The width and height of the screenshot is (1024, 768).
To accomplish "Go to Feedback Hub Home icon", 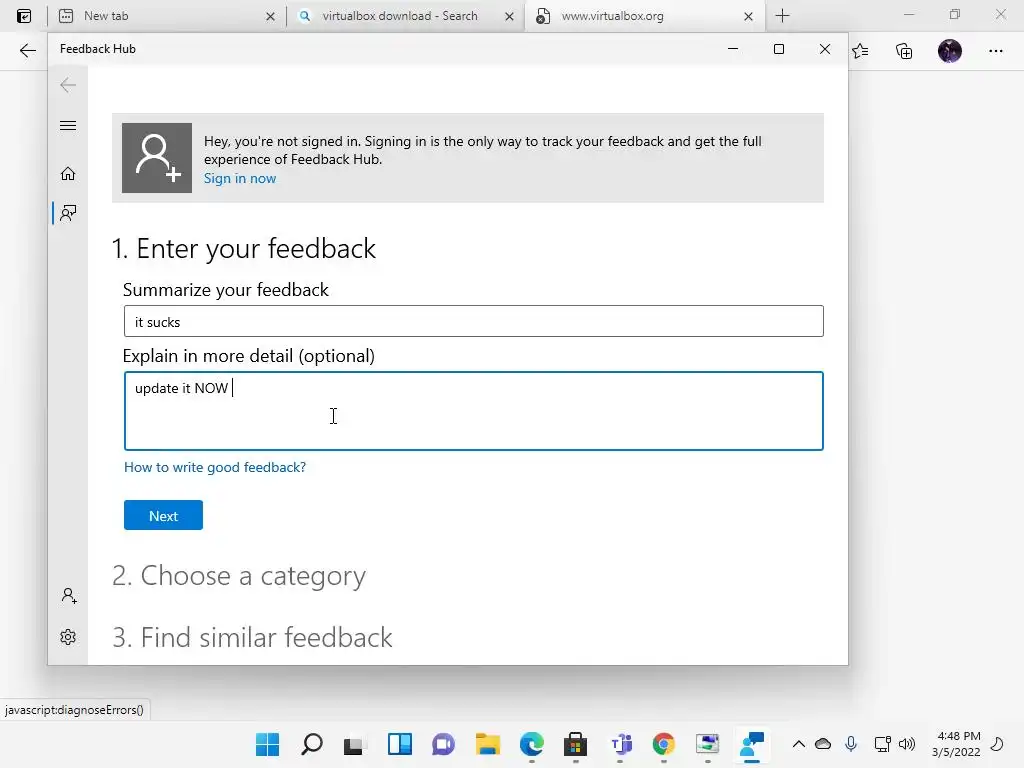I will [68, 174].
